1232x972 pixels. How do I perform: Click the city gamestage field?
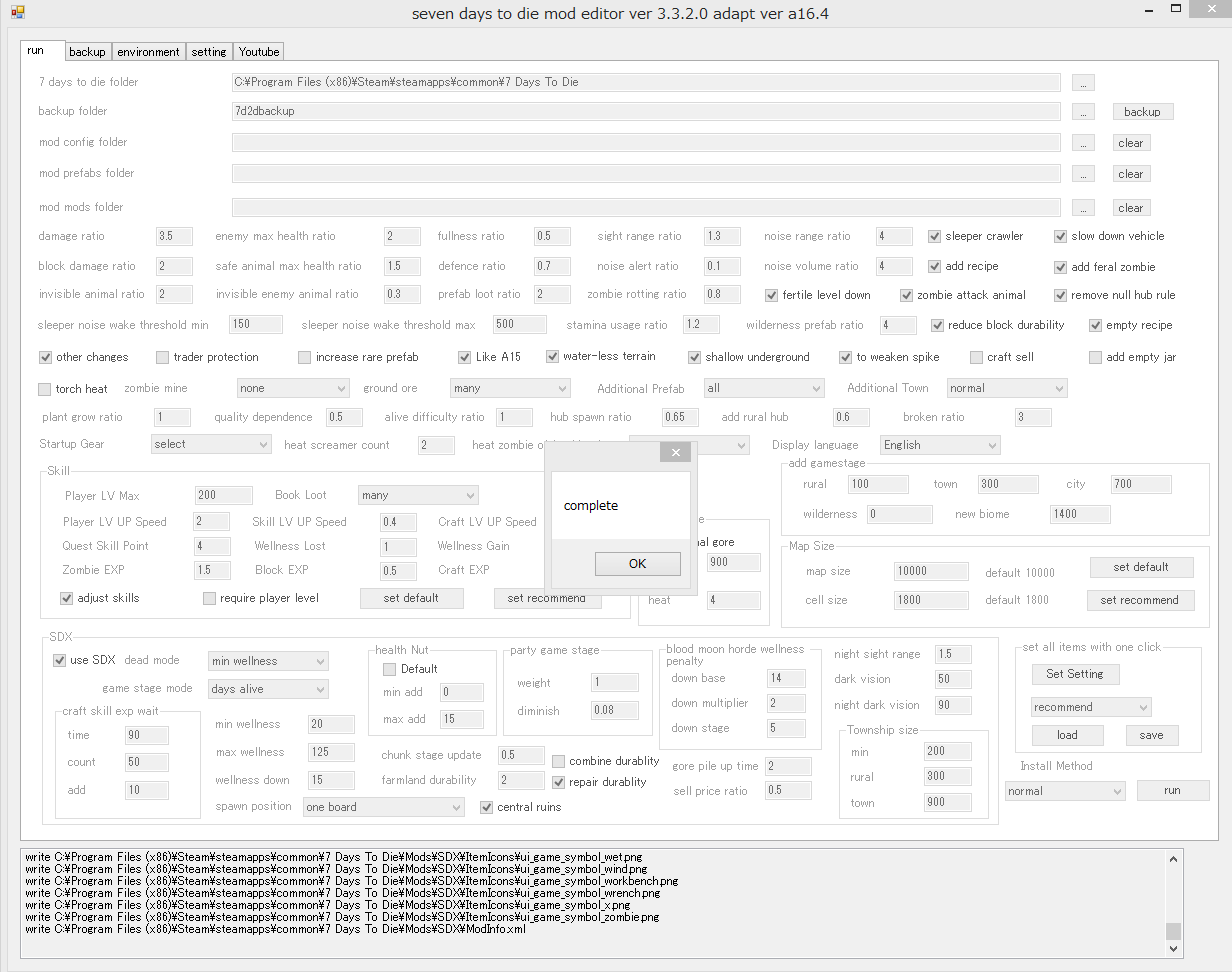[x=1141, y=484]
